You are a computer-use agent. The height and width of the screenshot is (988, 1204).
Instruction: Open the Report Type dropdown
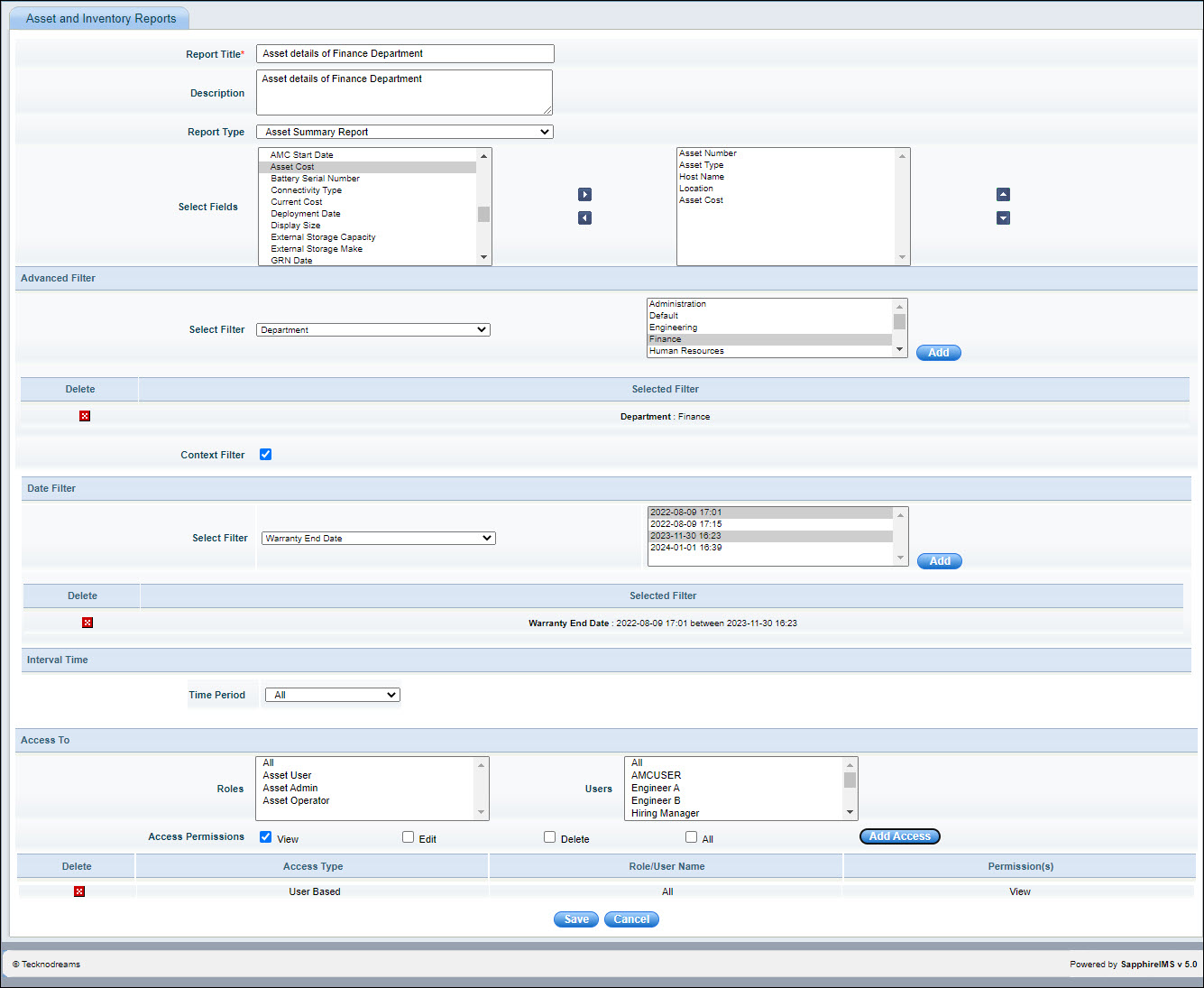[404, 132]
